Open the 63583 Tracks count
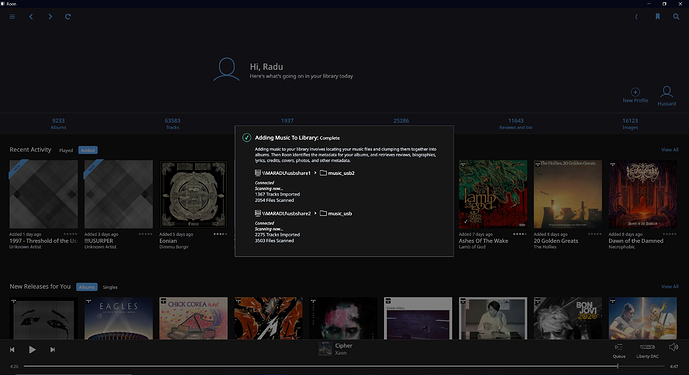Screen dimensions: 689x375 point(172,124)
